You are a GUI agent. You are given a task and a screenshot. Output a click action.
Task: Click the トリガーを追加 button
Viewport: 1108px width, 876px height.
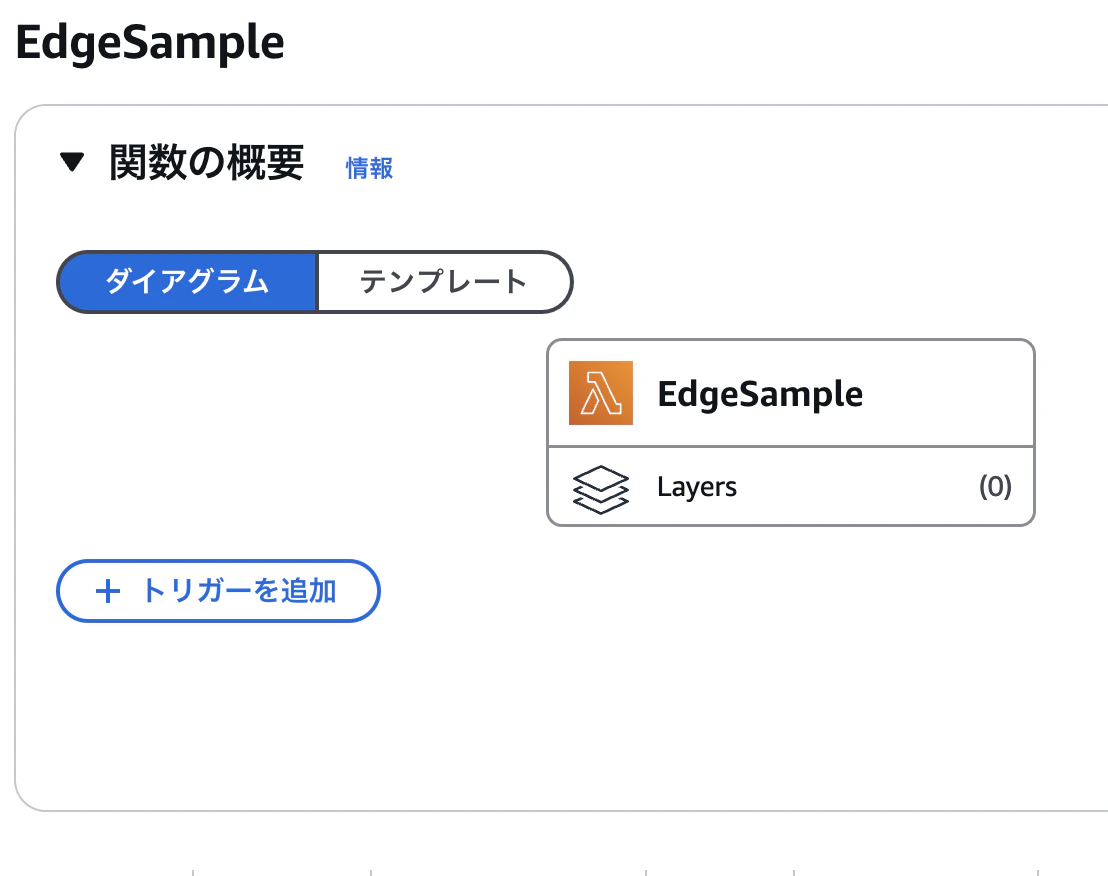218,591
